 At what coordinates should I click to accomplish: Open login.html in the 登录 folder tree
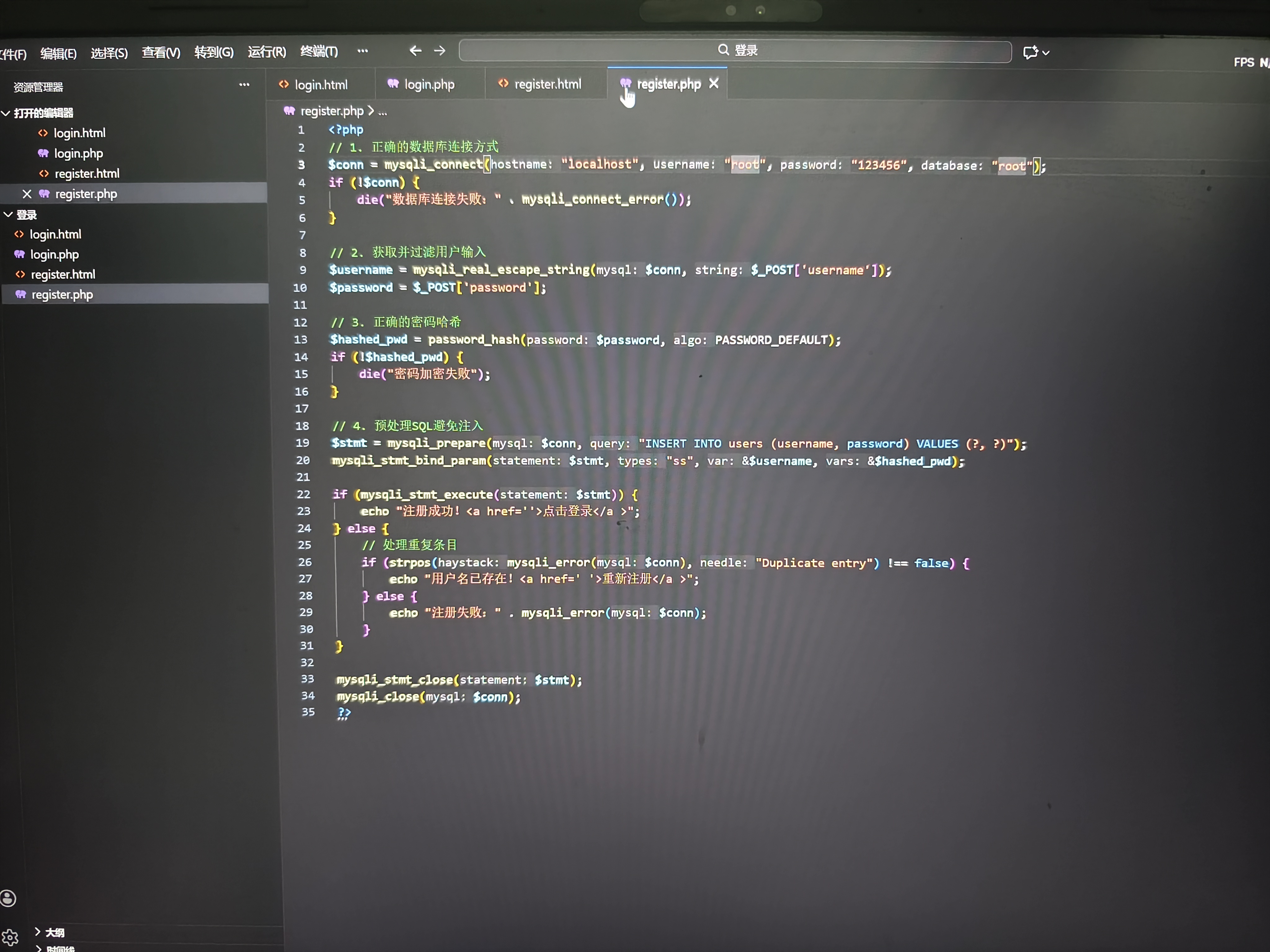click(55, 234)
